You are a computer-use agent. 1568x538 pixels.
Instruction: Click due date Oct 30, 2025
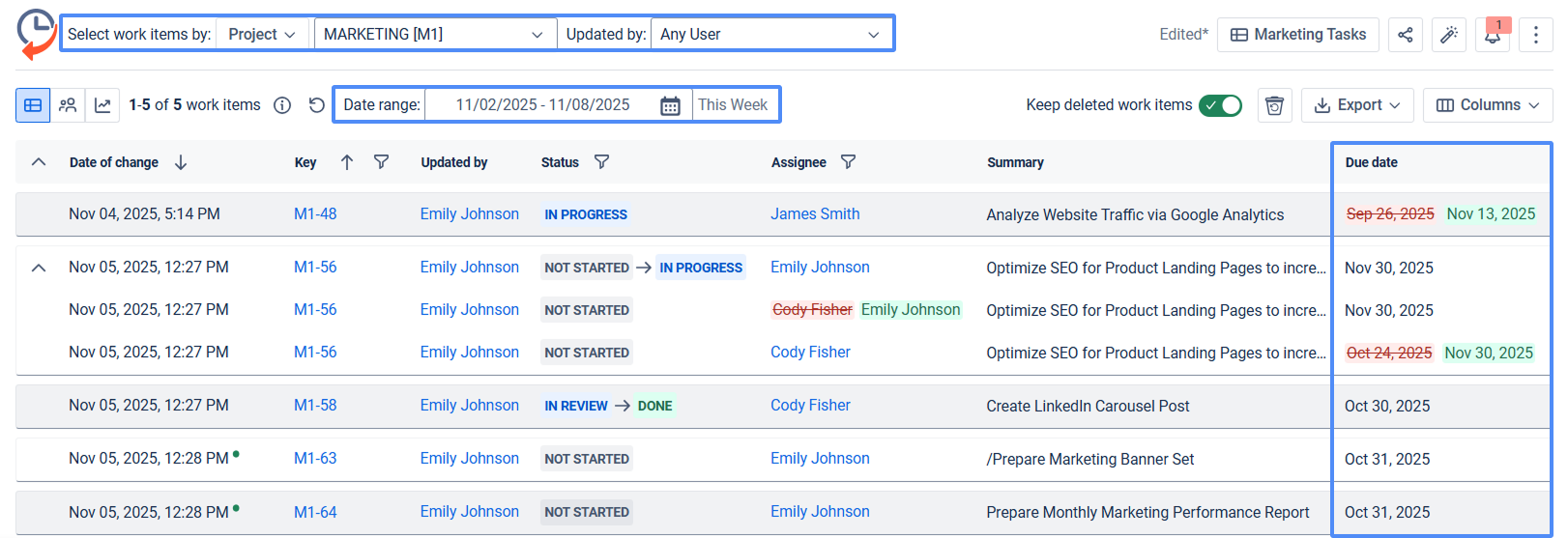(1387, 406)
